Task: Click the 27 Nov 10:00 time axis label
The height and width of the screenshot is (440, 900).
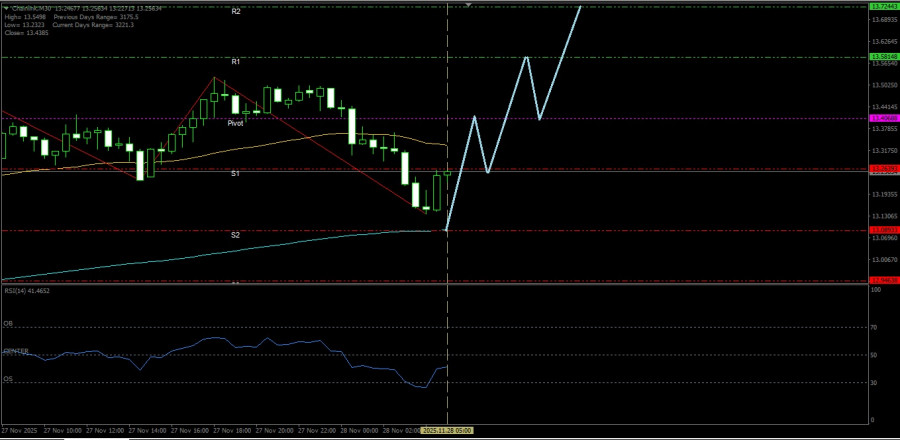Action: pyautogui.click(x=61, y=430)
